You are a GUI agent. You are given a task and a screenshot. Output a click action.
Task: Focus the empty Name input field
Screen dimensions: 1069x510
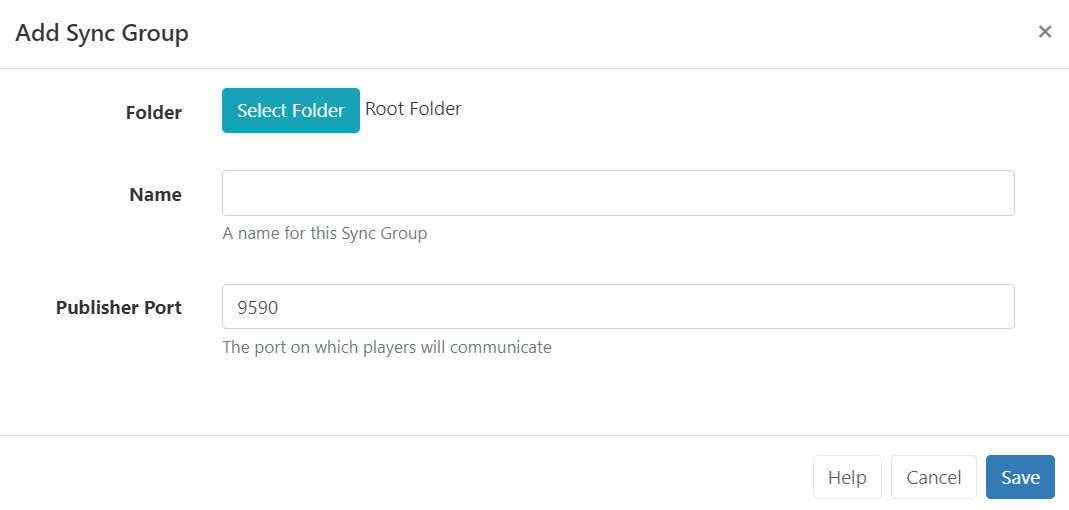click(617, 193)
